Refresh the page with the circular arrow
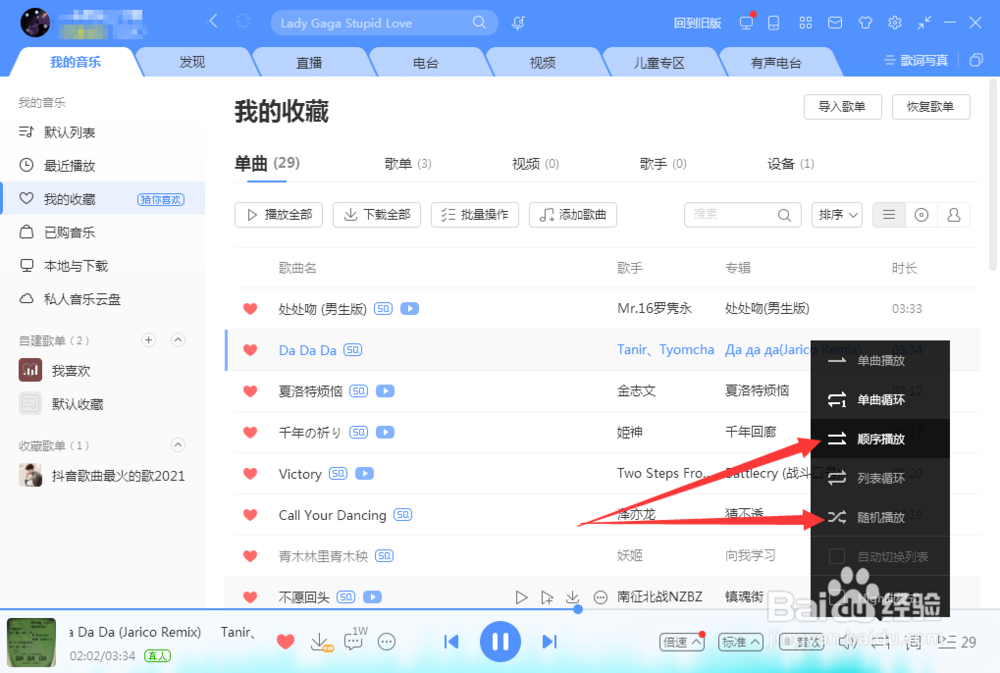Viewport: 1000px width, 673px height. pyautogui.click(x=243, y=22)
